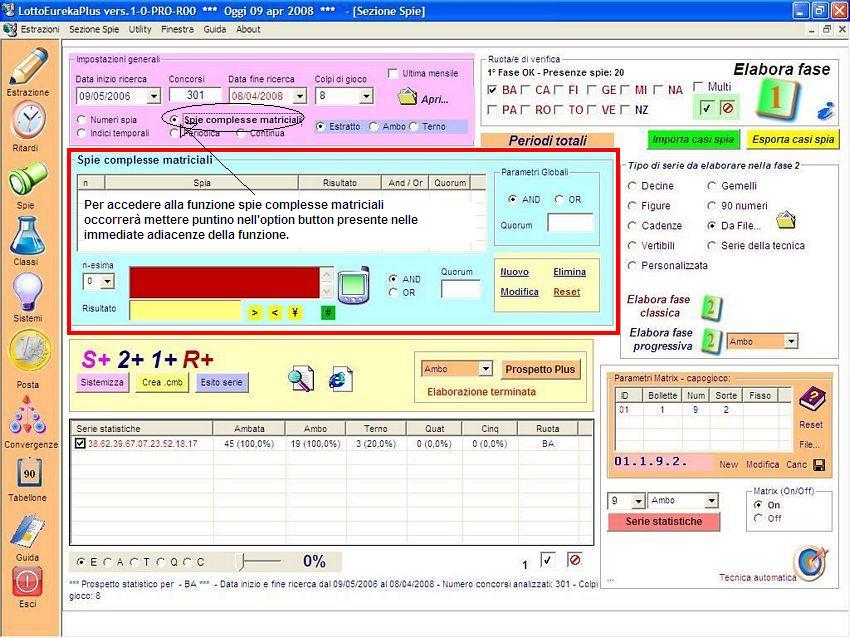Click the handheld device icon
The height and width of the screenshot is (638, 850).
pyautogui.click(x=353, y=285)
